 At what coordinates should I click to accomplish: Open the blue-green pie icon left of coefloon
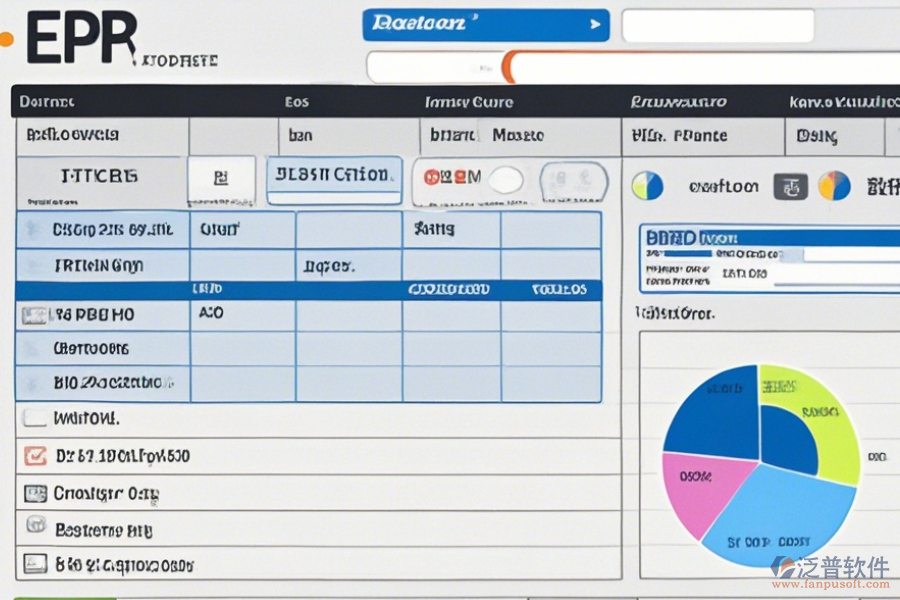[647, 185]
